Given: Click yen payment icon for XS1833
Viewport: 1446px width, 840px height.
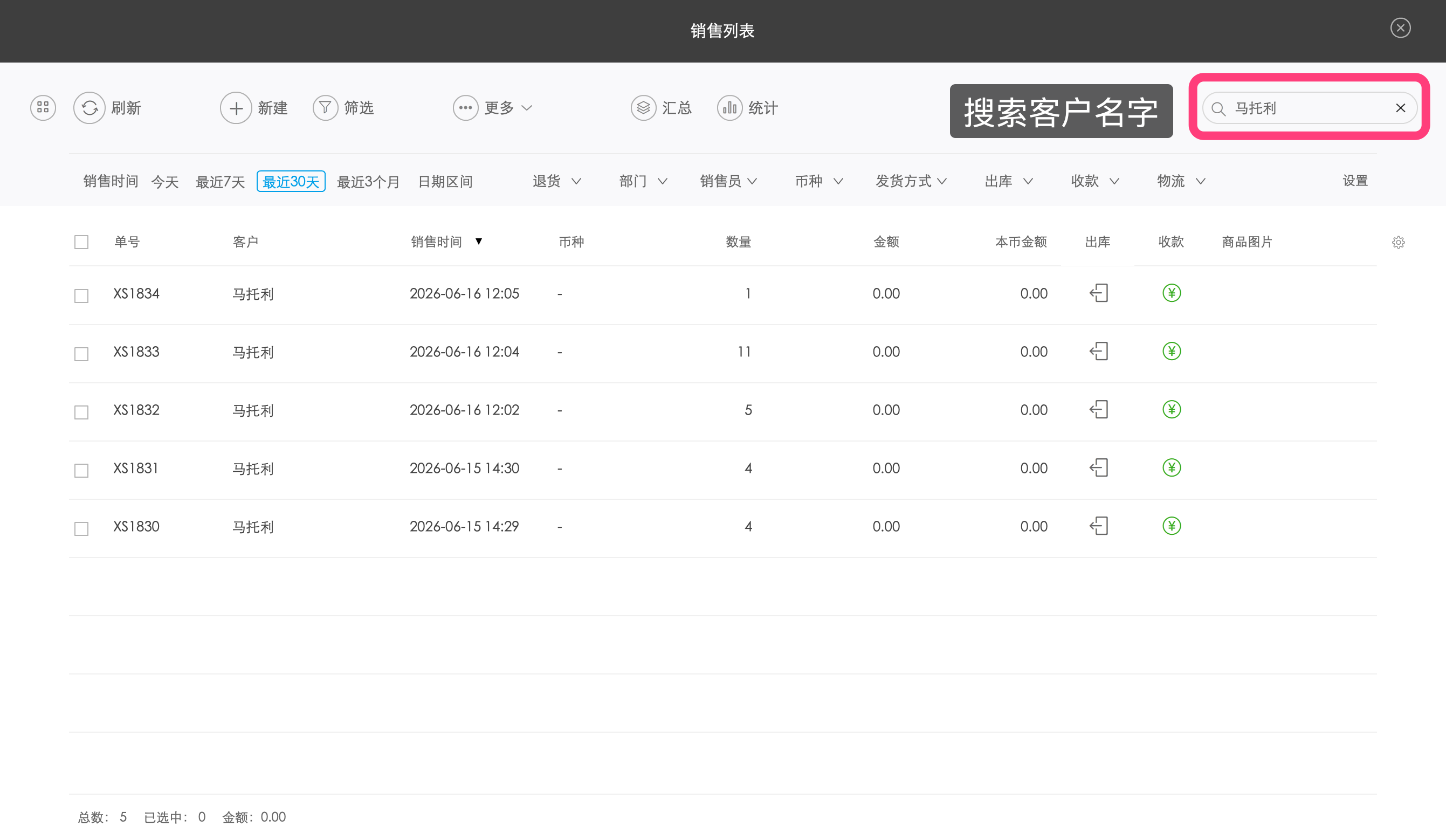Looking at the screenshot, I should tap(1171, 351).
